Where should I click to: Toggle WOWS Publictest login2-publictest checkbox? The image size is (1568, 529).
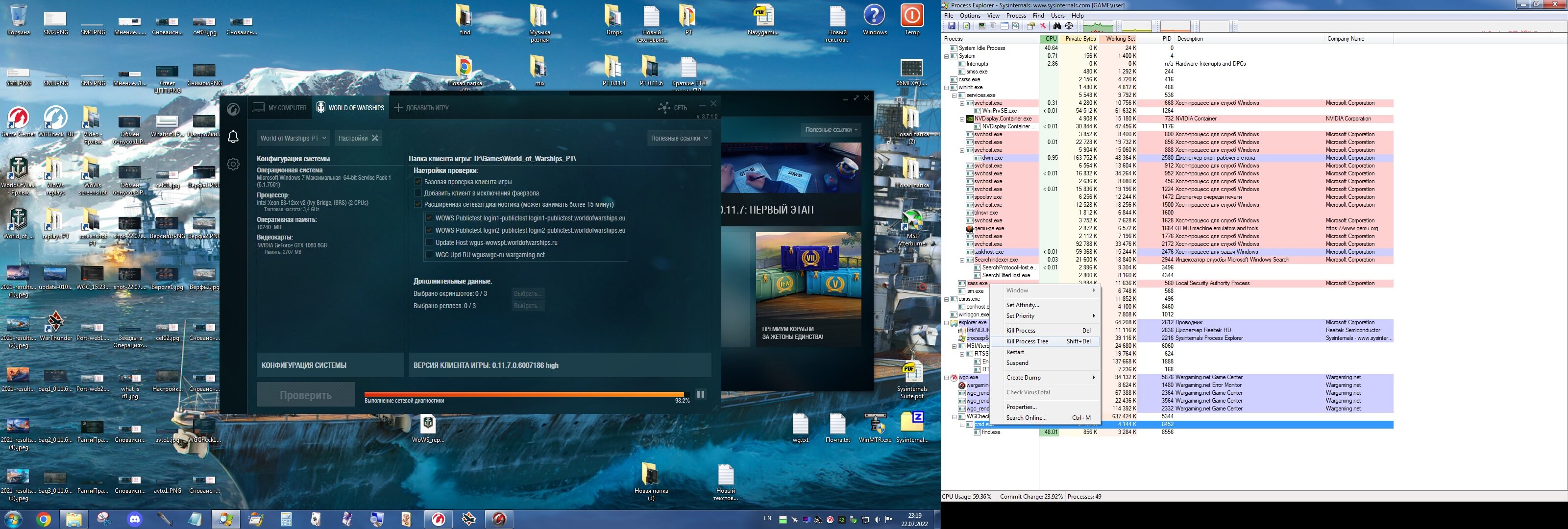pos(429,230)
